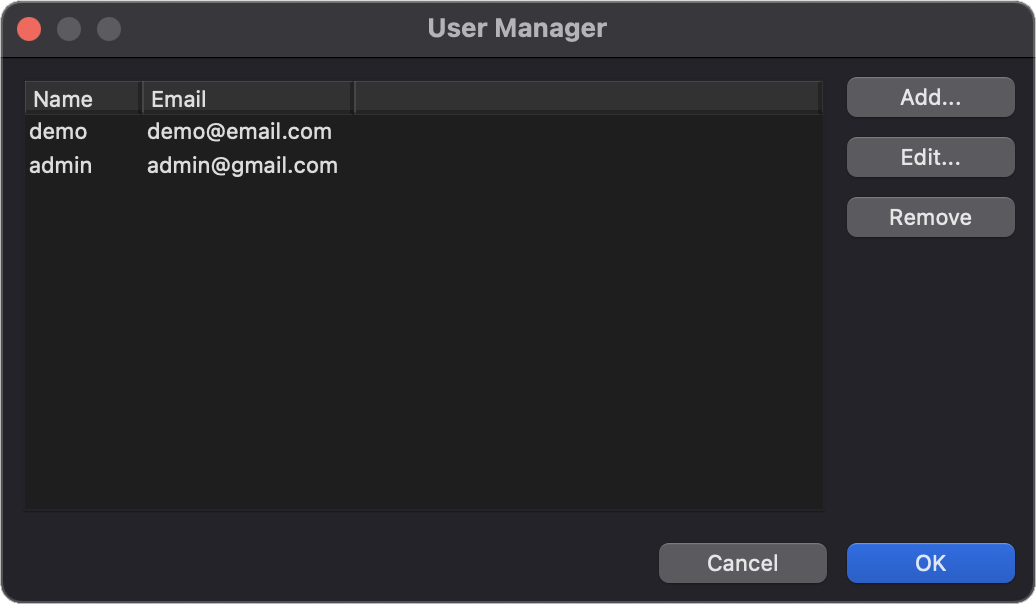Click the gray minimize window button
Image resolution: width=1036 pixels, height=604 pixels.
point(69,29)
